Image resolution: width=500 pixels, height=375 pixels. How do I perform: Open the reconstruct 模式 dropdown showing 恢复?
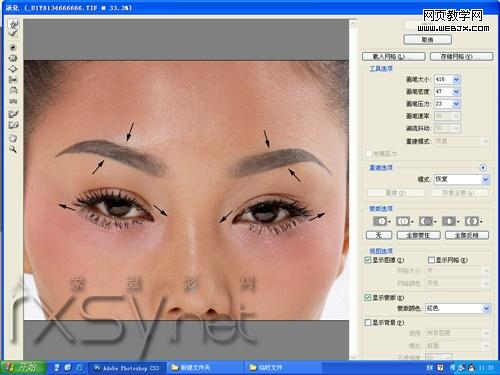pyautogui.click(x=462, y=179)
